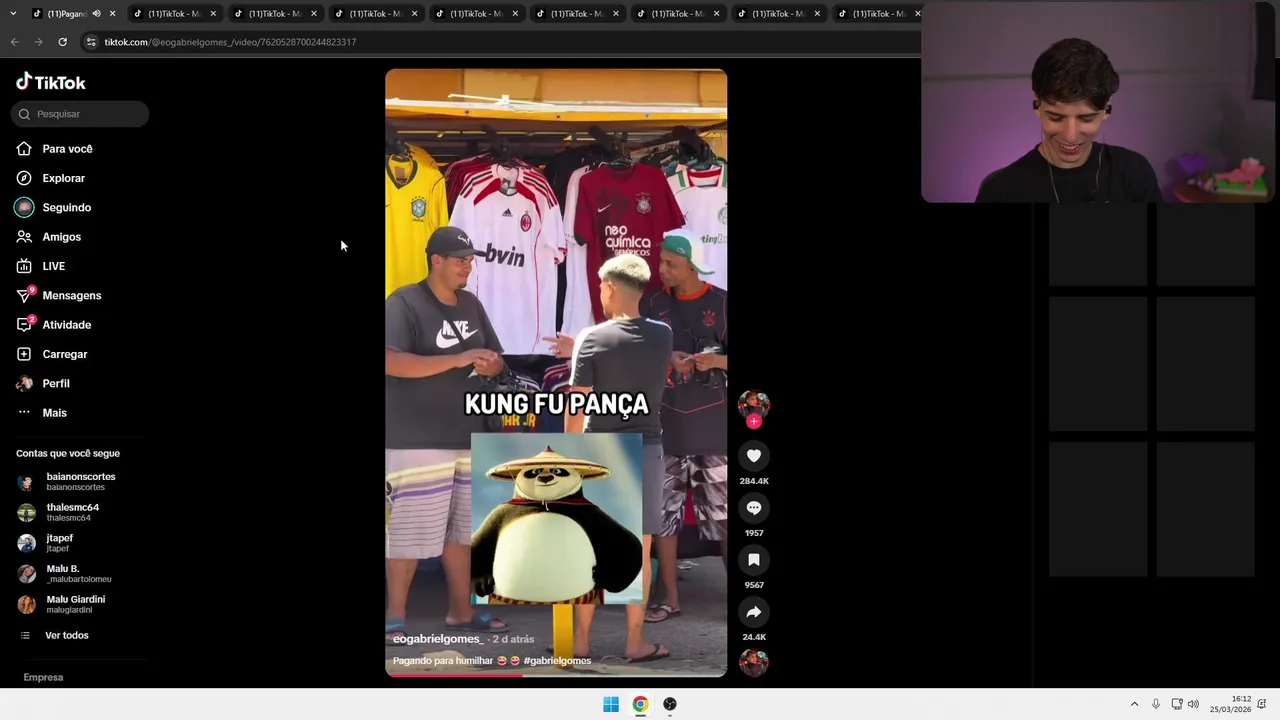Focus the Pesquisar search field
Image resolution: width=1280 pixels, height=720 pixels.
pos(80,114)
